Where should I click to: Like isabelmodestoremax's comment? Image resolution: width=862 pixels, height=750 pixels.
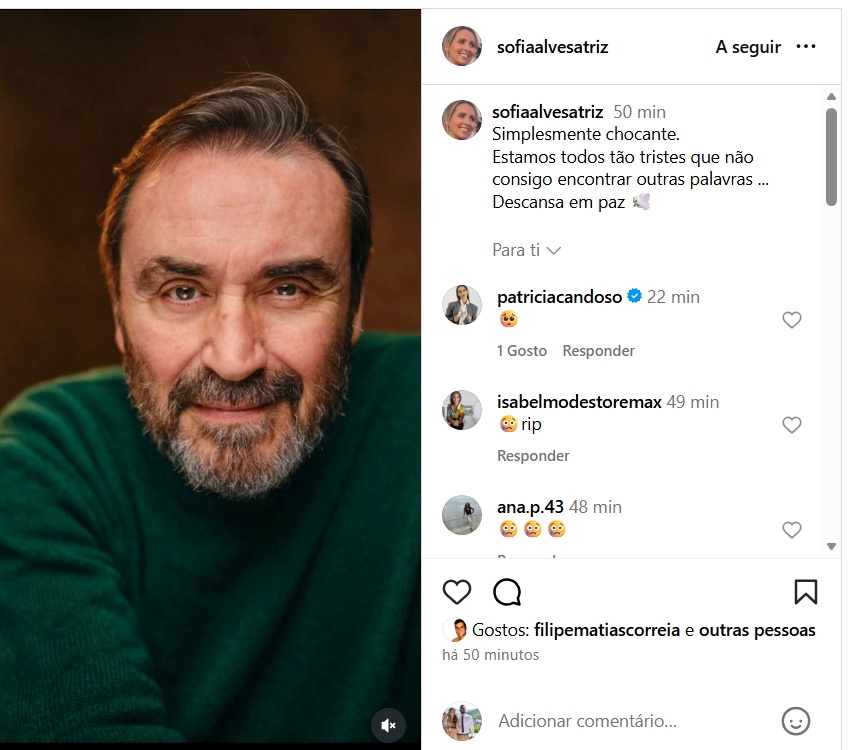792,425
